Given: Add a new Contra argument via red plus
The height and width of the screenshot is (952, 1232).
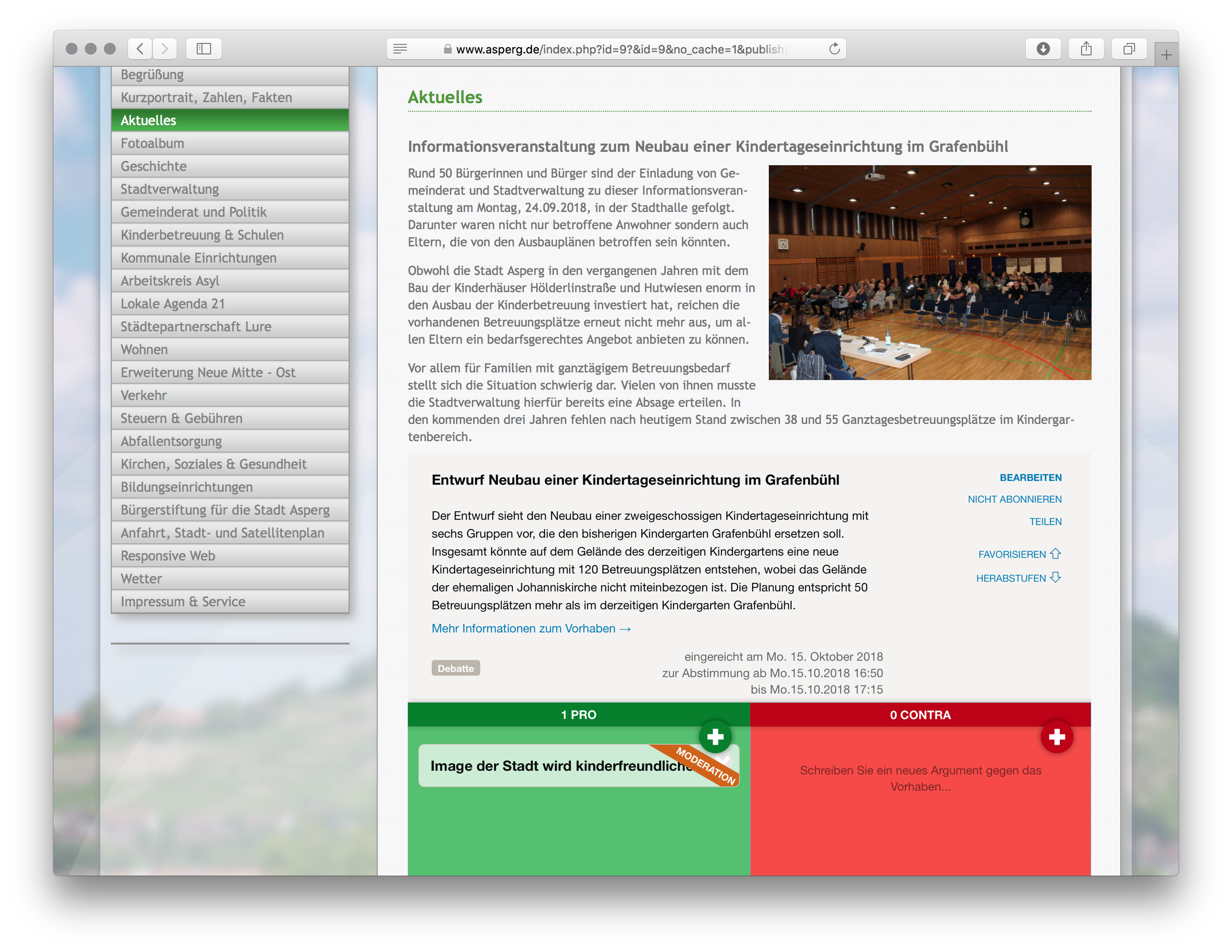Looking at the screenshot, I should (1057, 737).
